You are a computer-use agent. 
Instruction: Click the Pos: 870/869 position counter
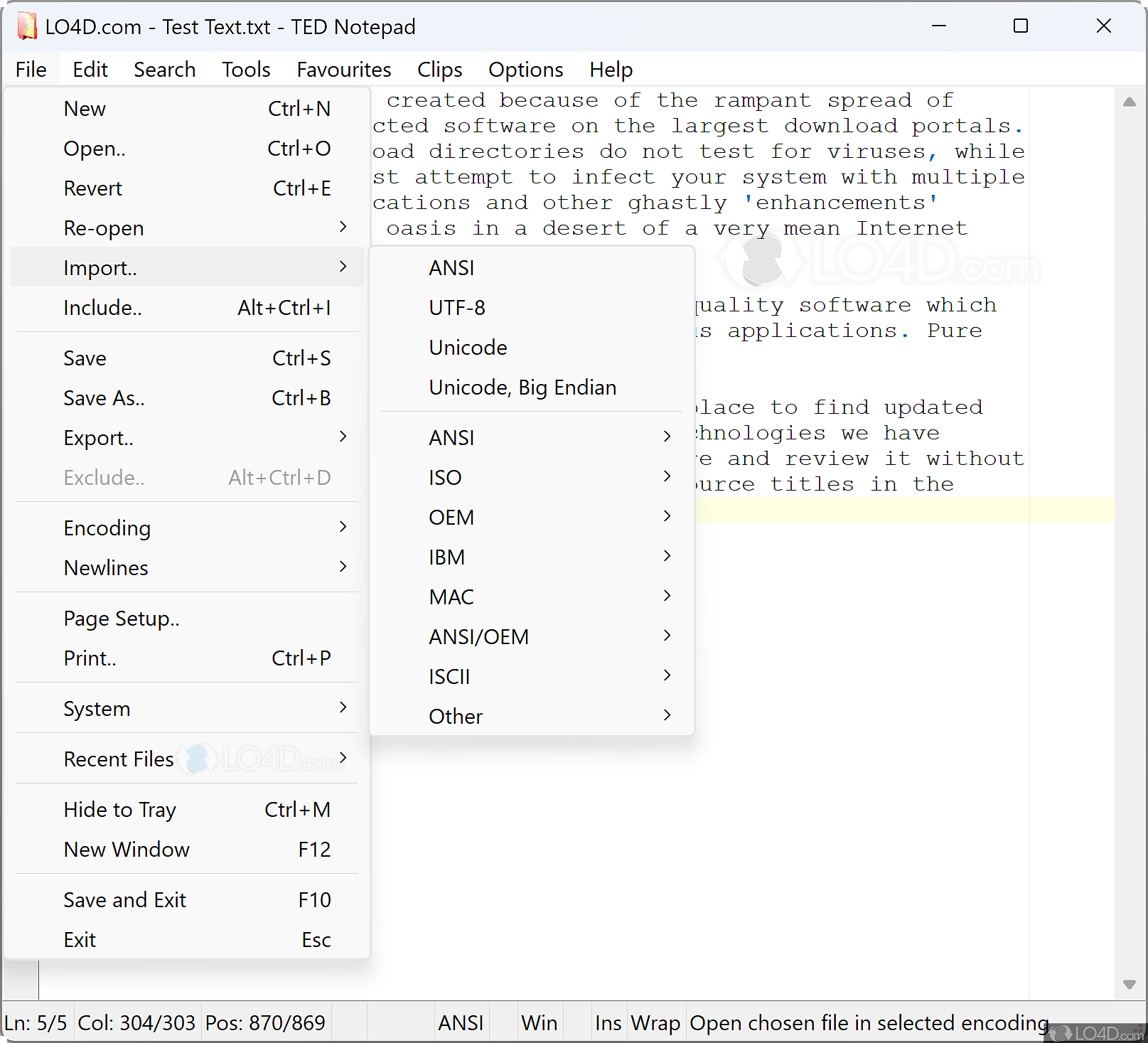pos(265,1023)
